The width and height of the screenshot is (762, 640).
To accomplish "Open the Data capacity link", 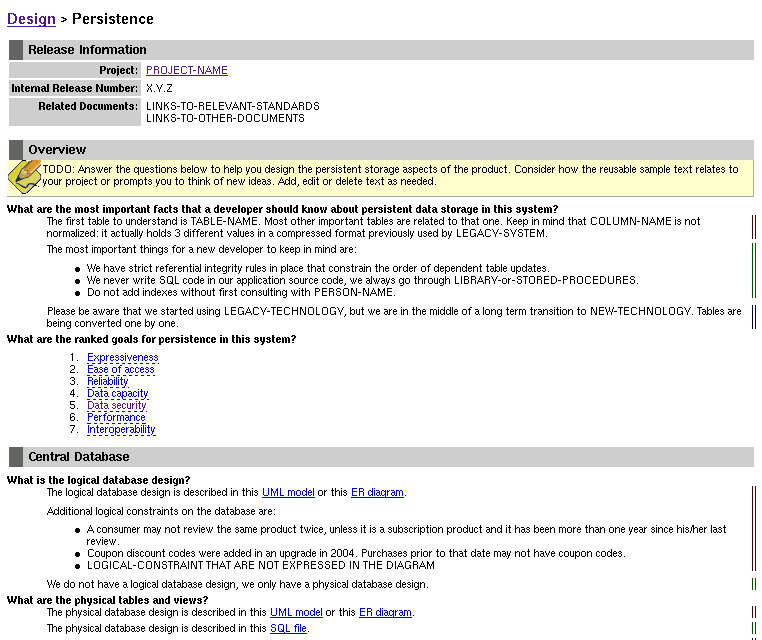I will click(x=118, y=394).
